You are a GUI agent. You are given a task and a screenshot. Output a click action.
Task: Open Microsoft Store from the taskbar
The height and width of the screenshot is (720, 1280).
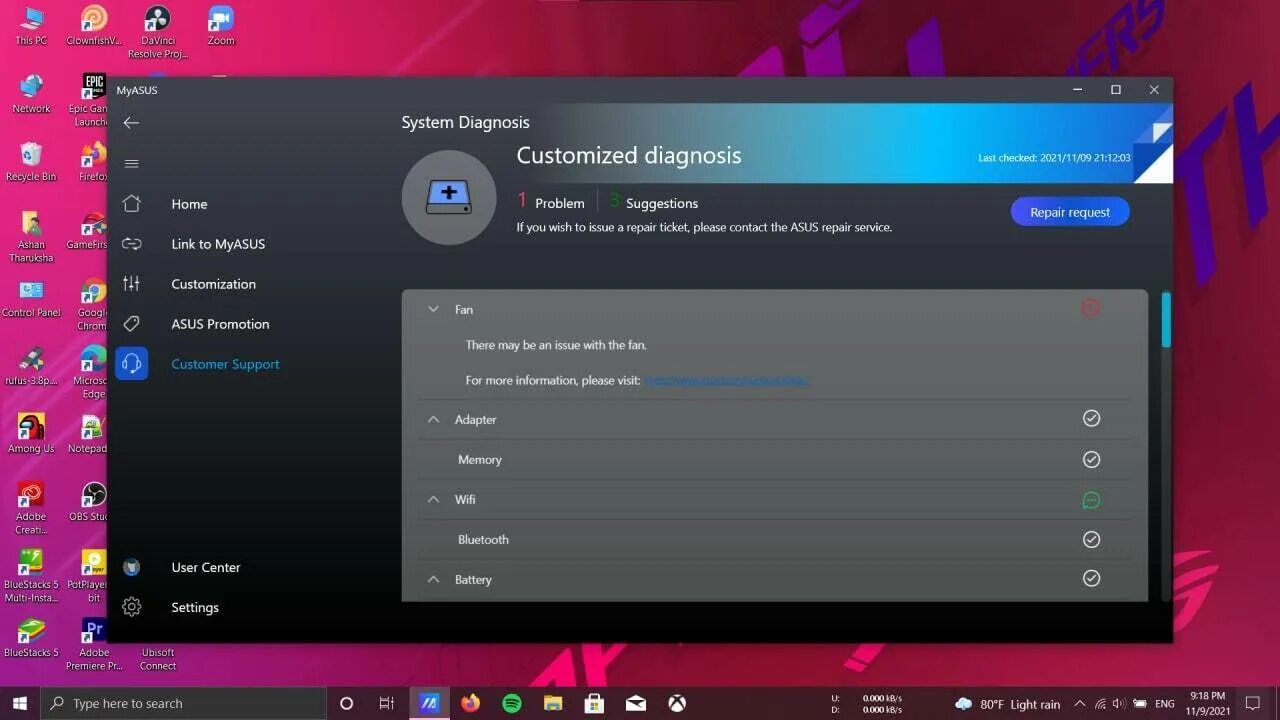[x=594, y=703]
